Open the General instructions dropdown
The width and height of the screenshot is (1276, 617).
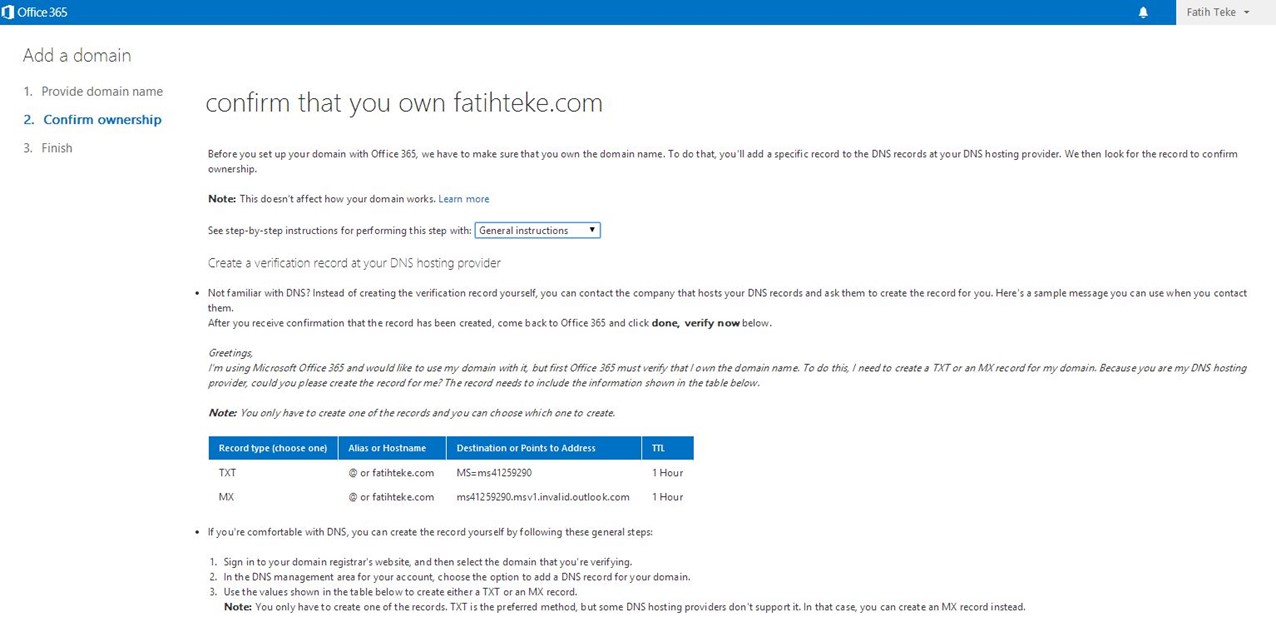[538, 230]
